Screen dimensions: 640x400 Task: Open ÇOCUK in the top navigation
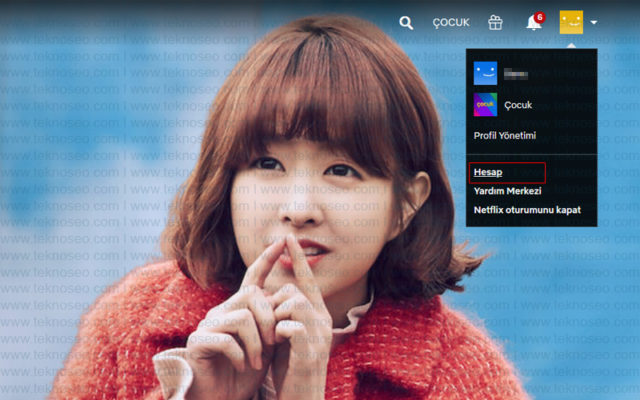[x=451, y=22]
